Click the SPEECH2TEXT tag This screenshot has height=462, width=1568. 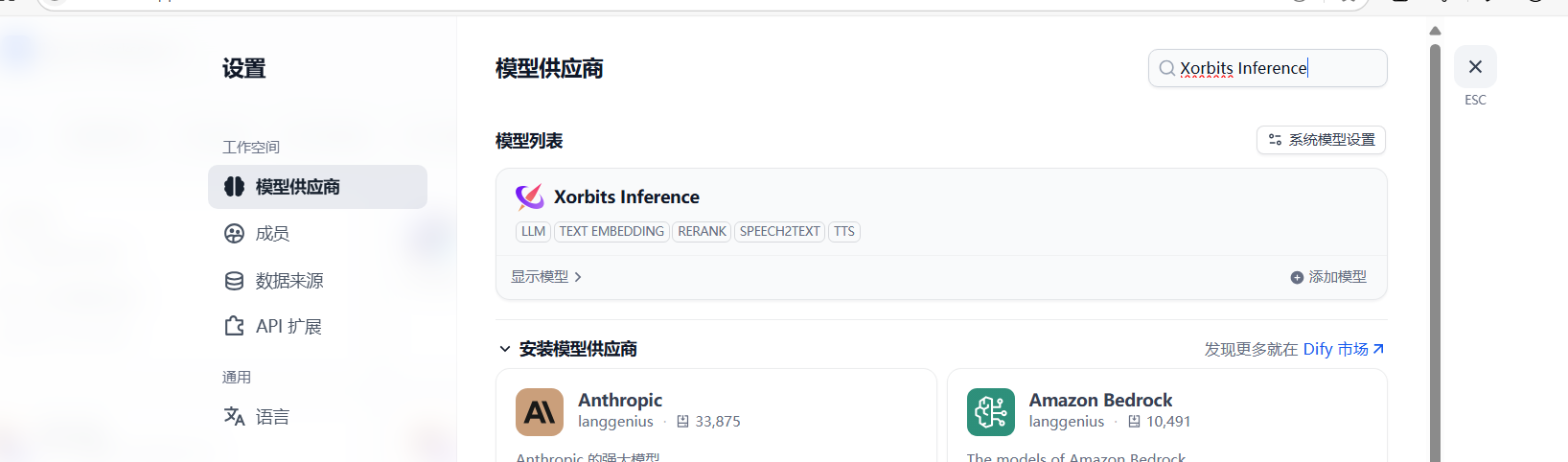pos(779,231)
